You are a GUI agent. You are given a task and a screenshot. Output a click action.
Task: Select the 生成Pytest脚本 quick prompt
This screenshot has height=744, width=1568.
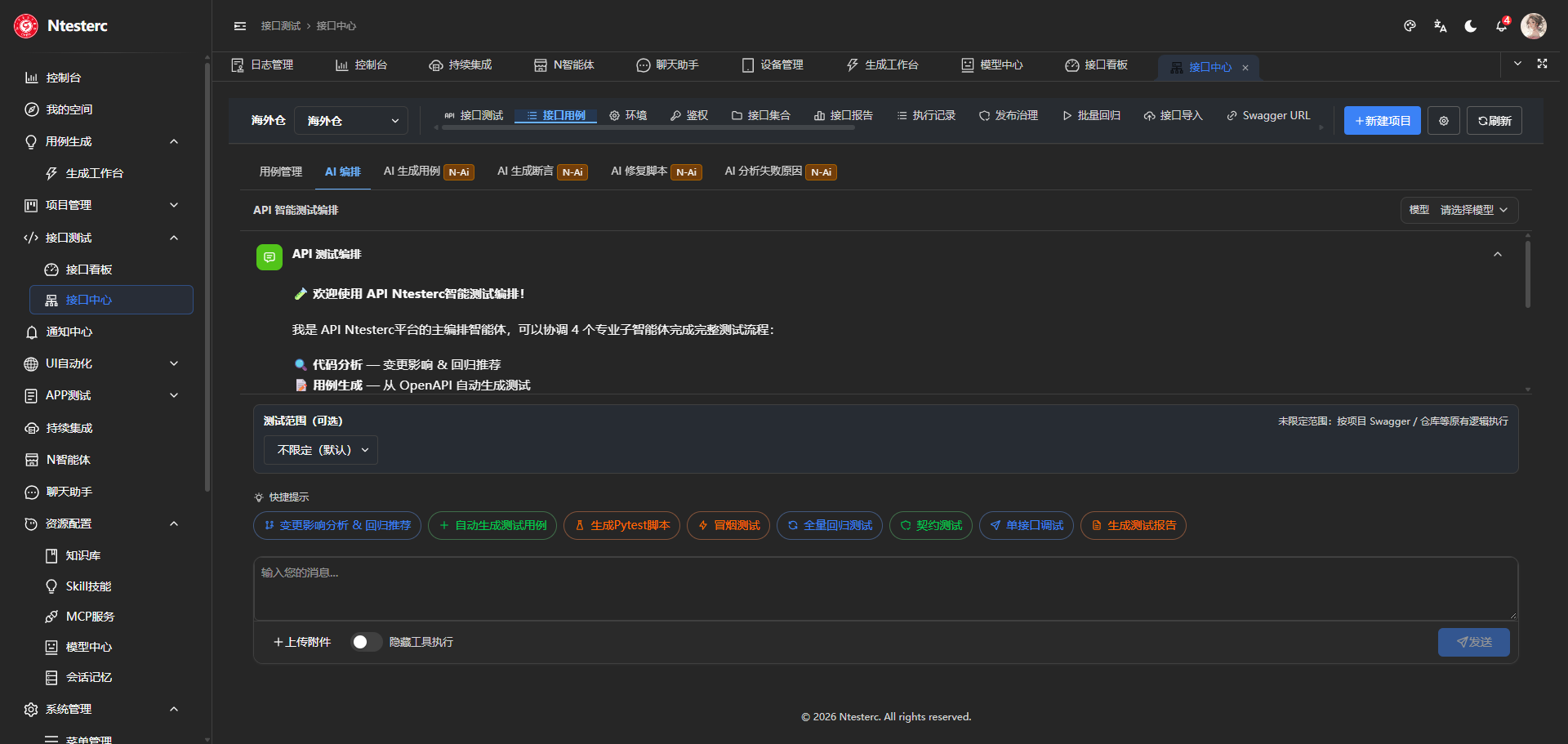pos(621,525)
